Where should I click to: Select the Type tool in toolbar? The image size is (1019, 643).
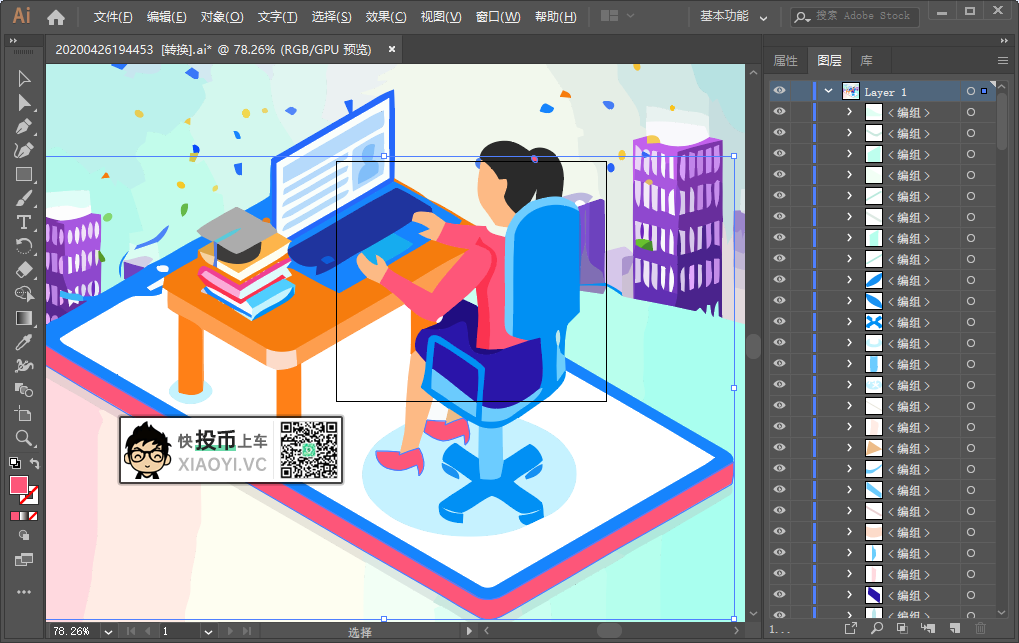(24, 222)
